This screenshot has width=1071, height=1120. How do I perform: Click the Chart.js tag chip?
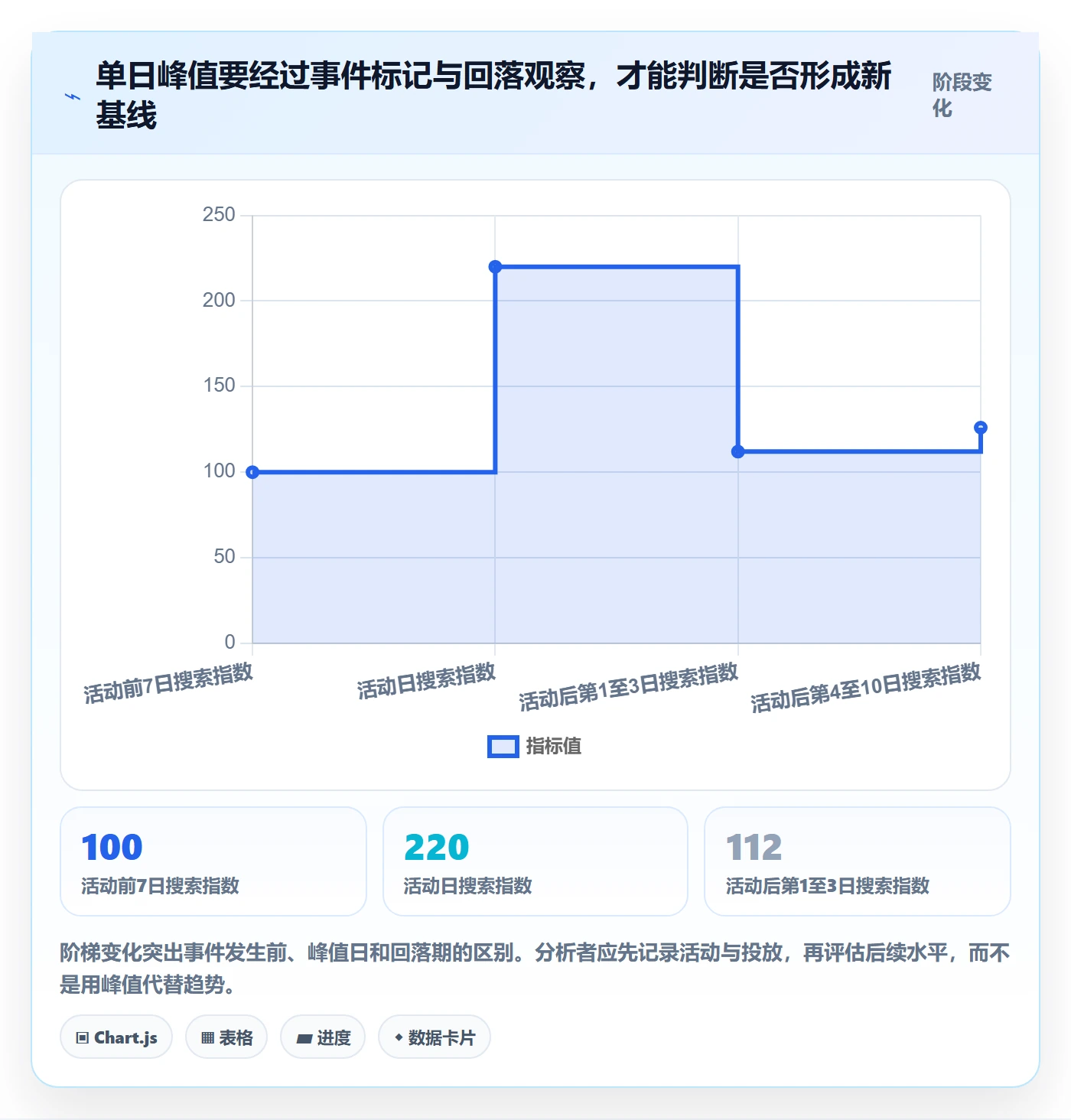click(x=116, y=1037)
